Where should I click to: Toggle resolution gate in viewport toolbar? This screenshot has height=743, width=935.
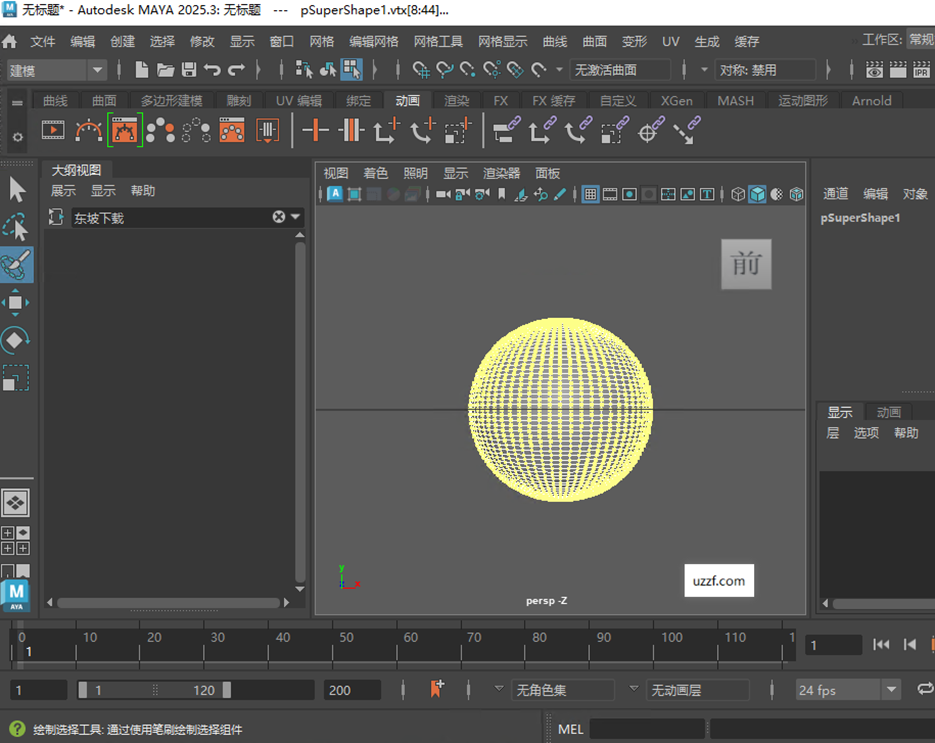coord(629,194)
